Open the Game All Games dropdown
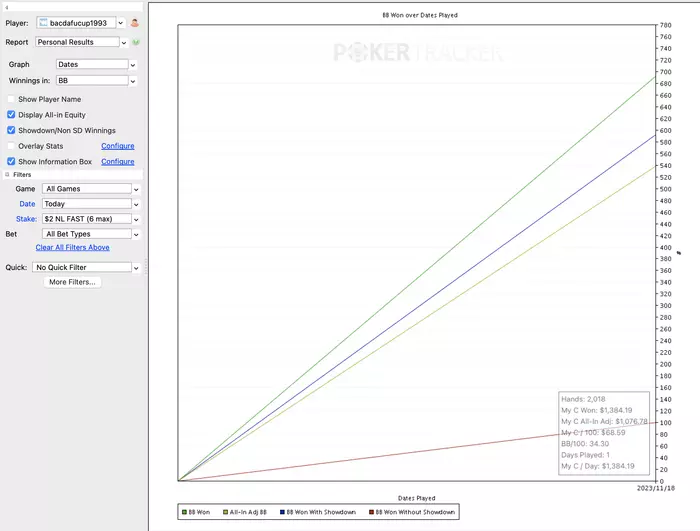 coord(136,189)
